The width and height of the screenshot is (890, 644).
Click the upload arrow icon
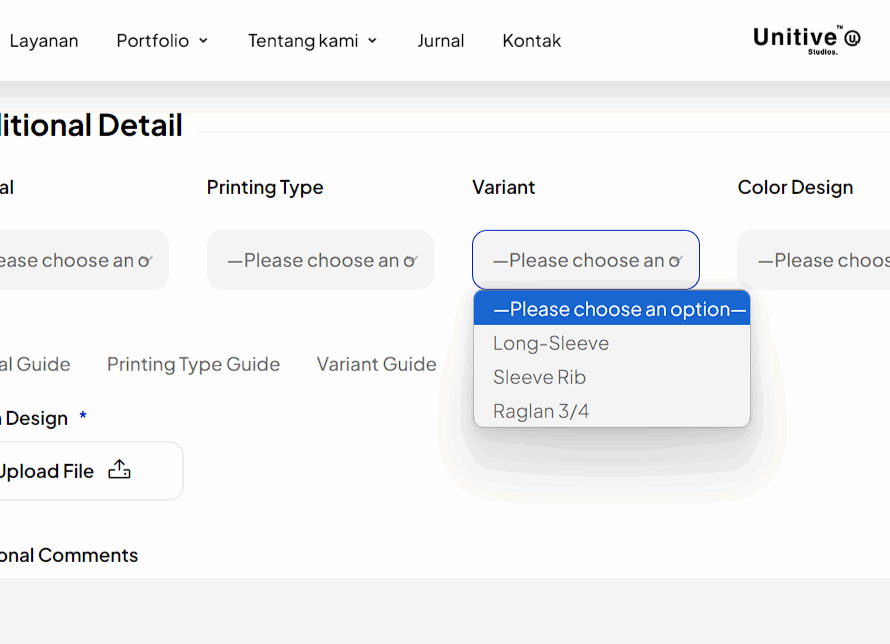[x=119, y=470]
